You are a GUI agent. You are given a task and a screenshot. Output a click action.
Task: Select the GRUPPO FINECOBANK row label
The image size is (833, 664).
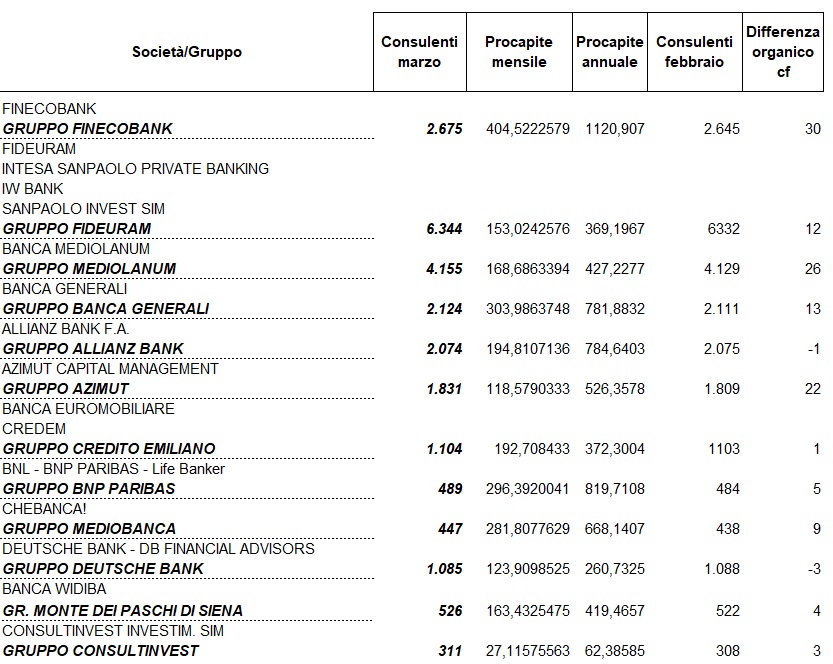(88, 129)
